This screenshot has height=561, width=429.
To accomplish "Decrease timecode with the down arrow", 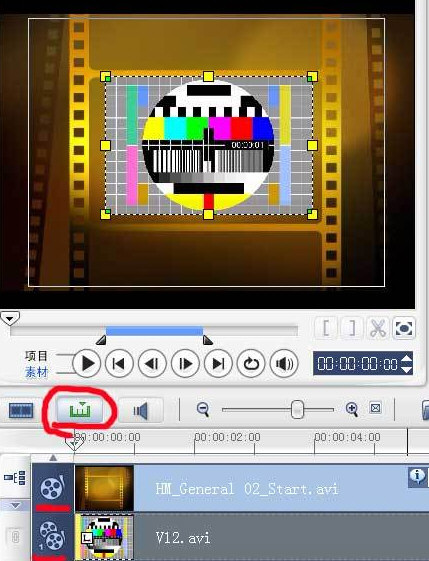I will tap(406, 369).
